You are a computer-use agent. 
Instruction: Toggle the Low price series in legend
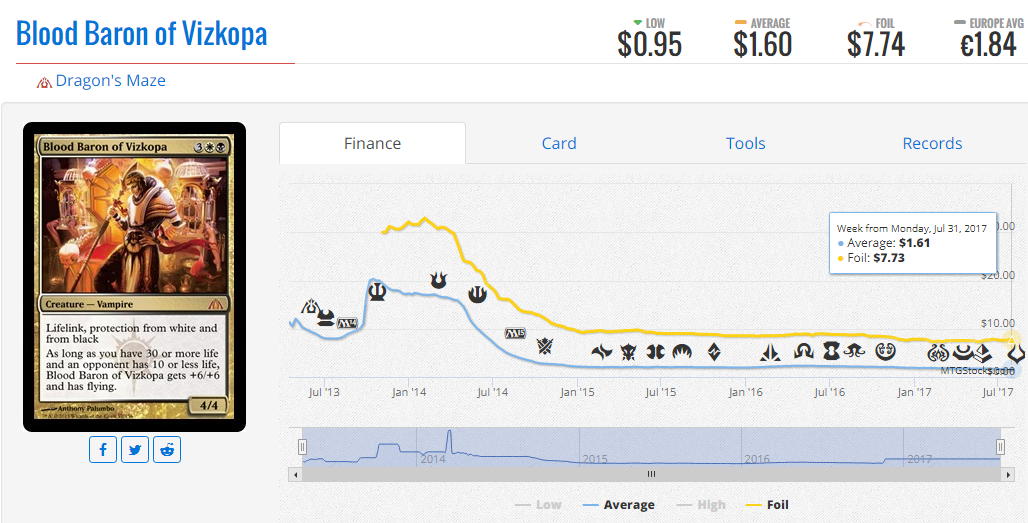point(538,505)
